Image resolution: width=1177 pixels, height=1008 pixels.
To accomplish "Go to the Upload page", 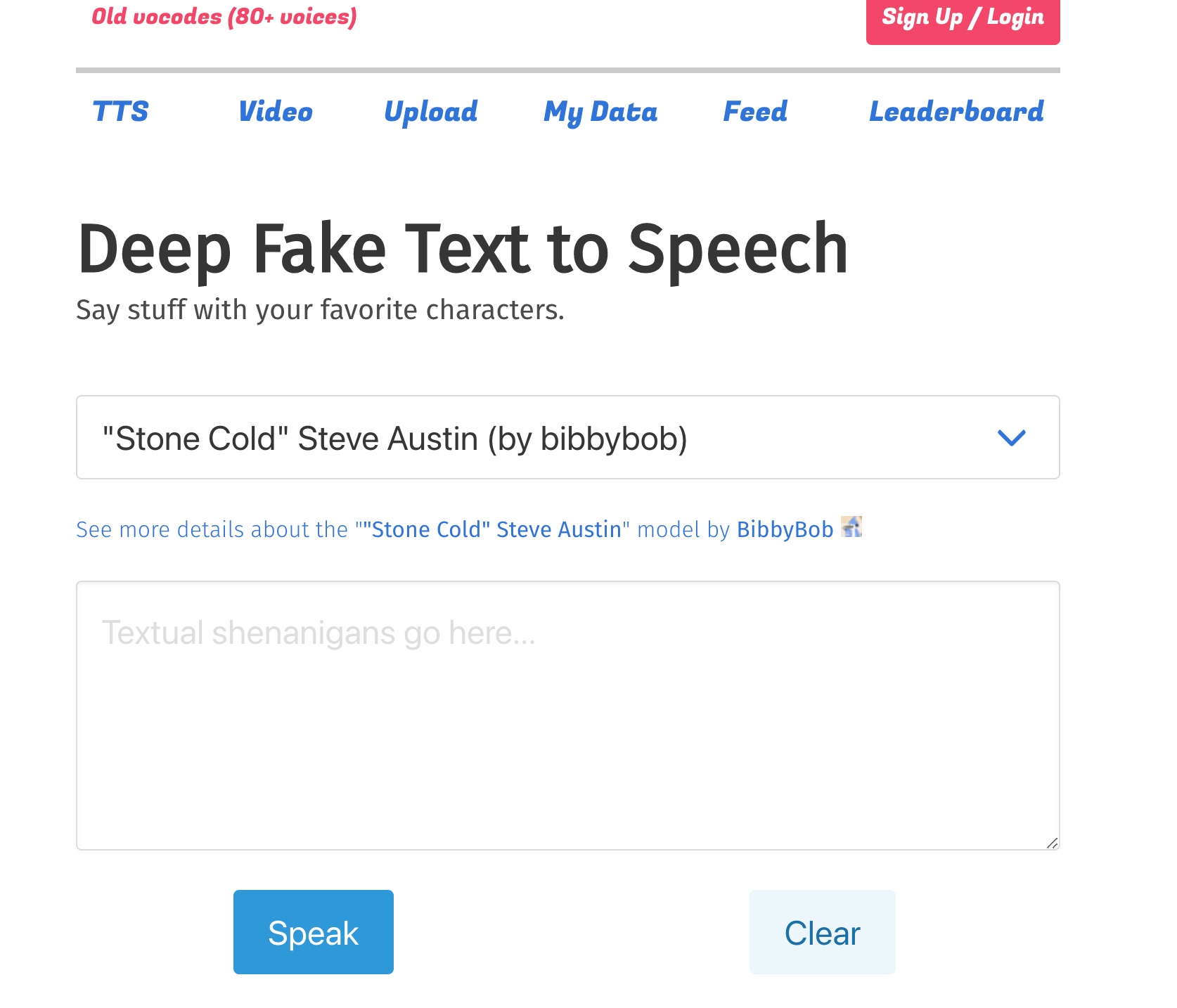I will (430, 112).
